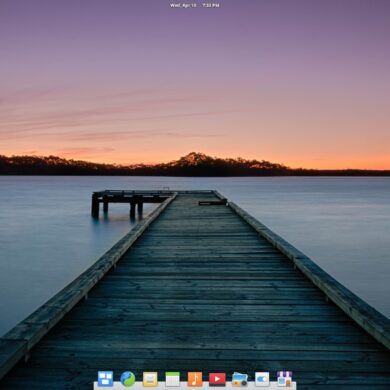Screen dimensions: 390x390
Task: Click the date and time in panel
Action: (195, 5)
